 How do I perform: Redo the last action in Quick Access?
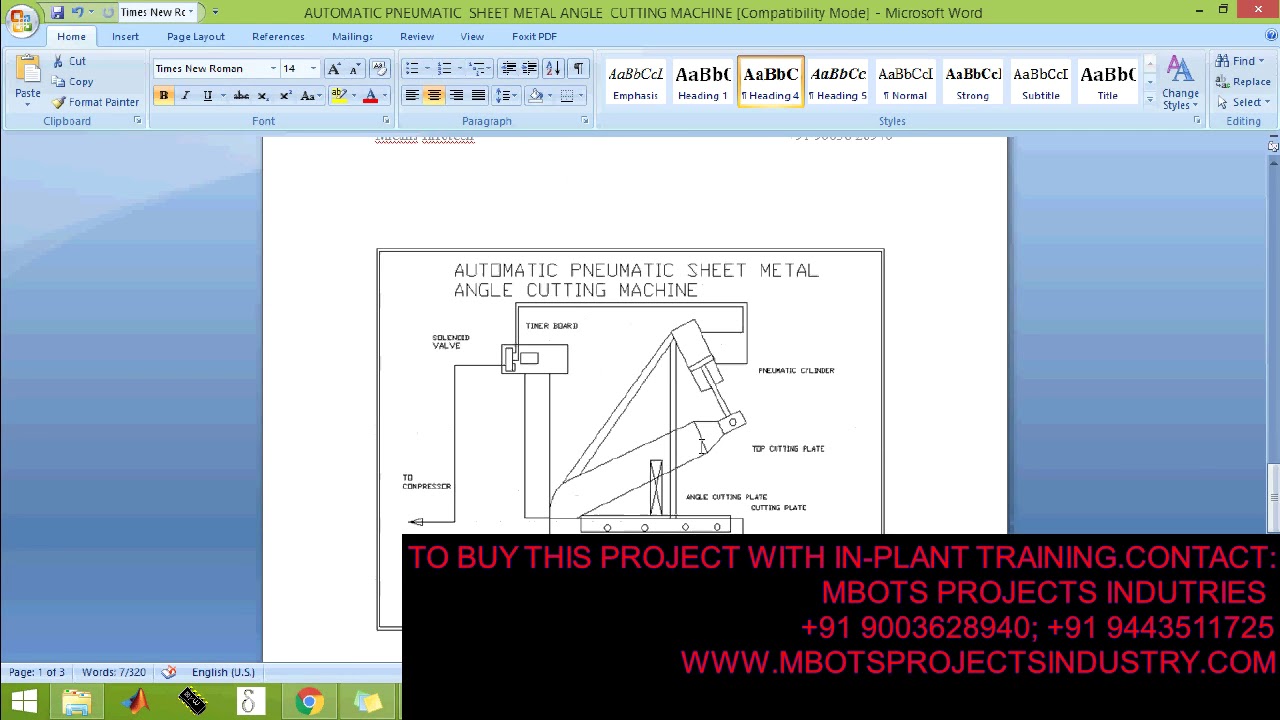coord(108,12)
